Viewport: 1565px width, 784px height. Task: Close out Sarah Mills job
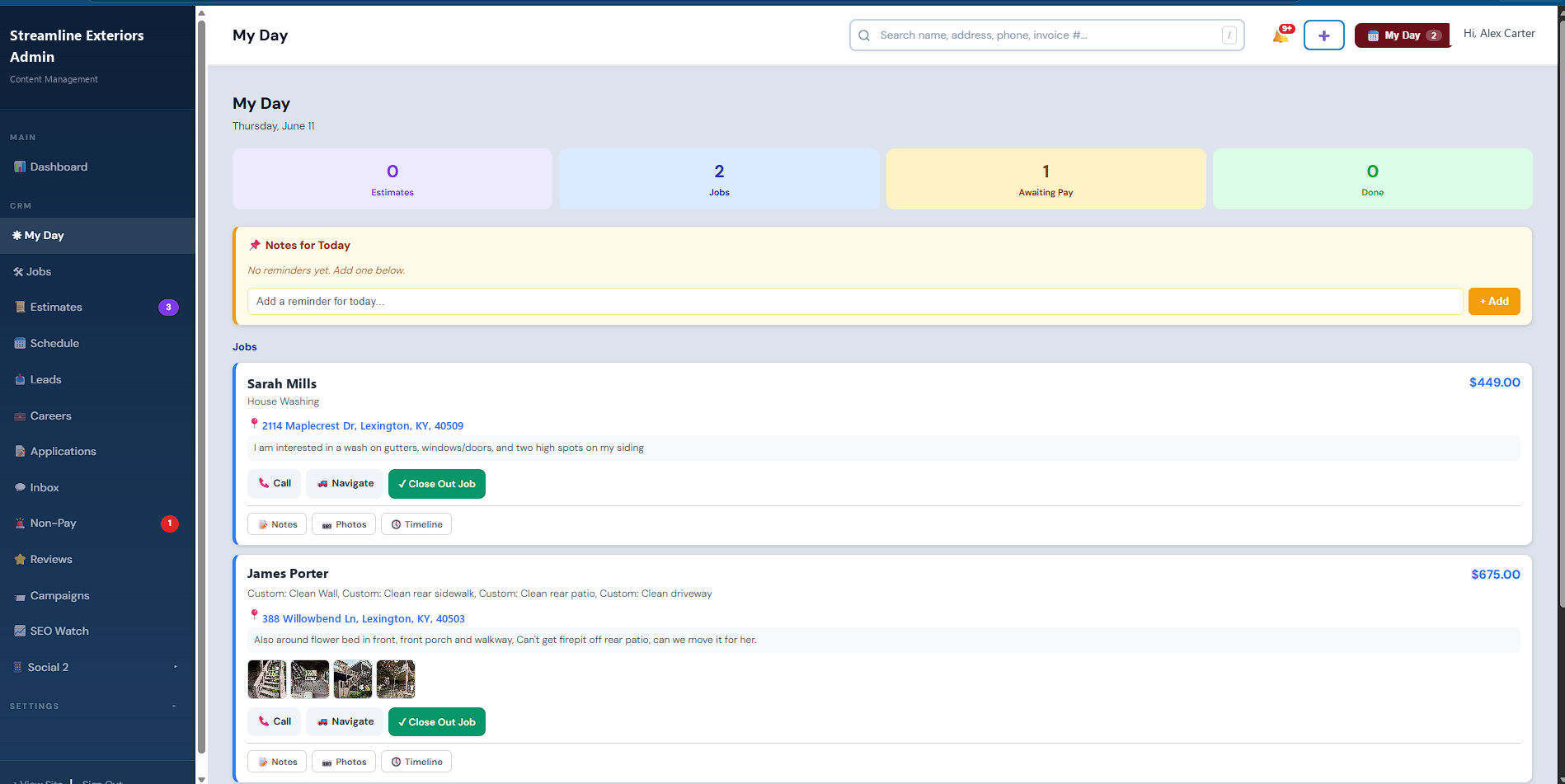(x=437, y=484)
